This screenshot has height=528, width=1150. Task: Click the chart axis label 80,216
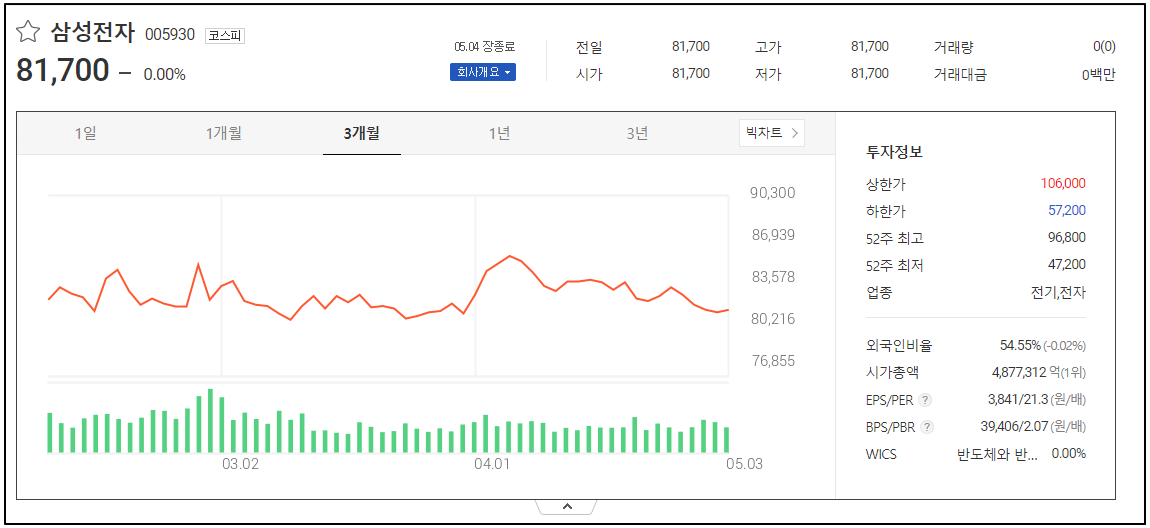point(772,319)
